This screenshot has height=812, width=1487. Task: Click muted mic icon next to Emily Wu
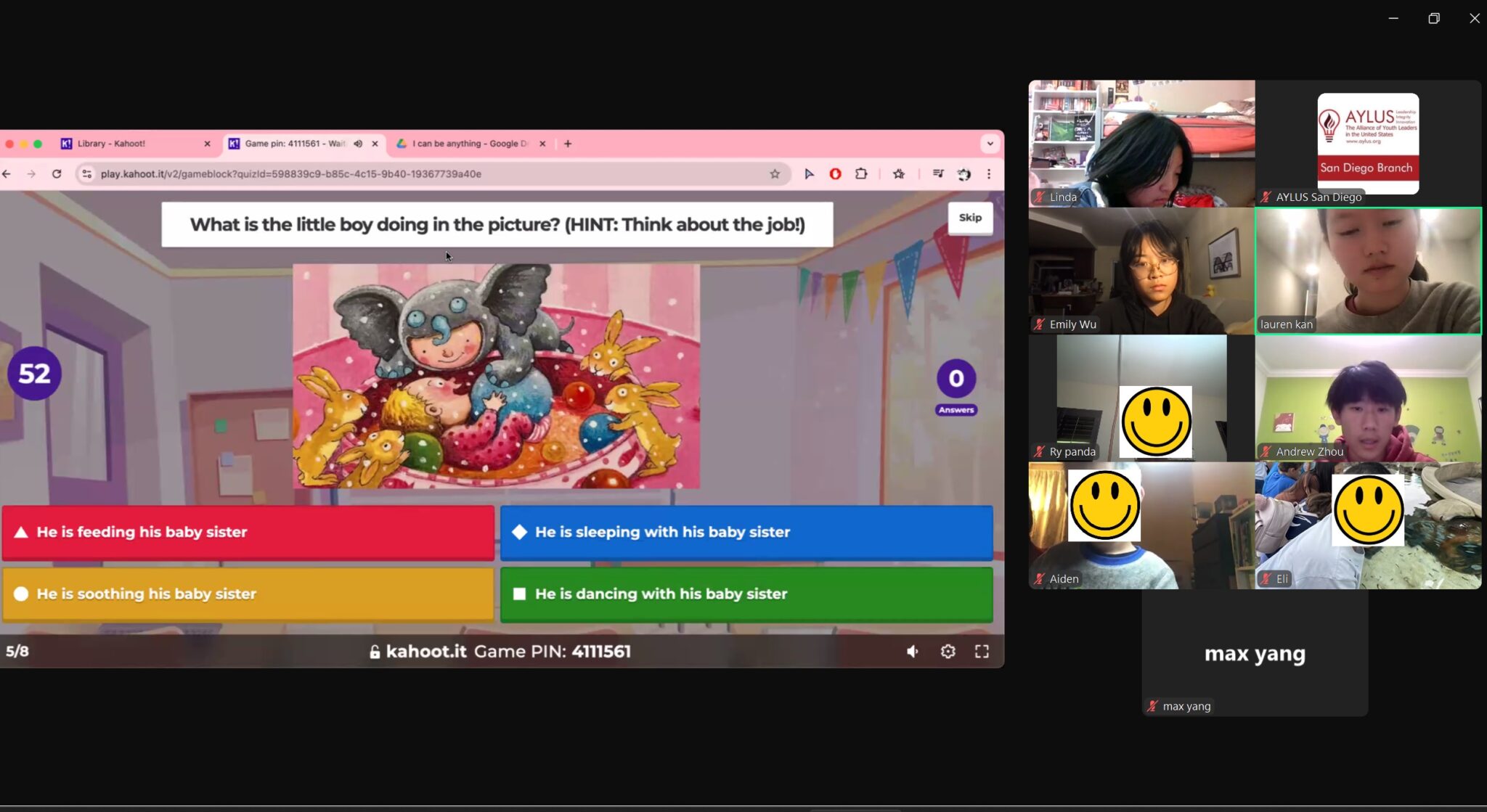point(1040,324)
